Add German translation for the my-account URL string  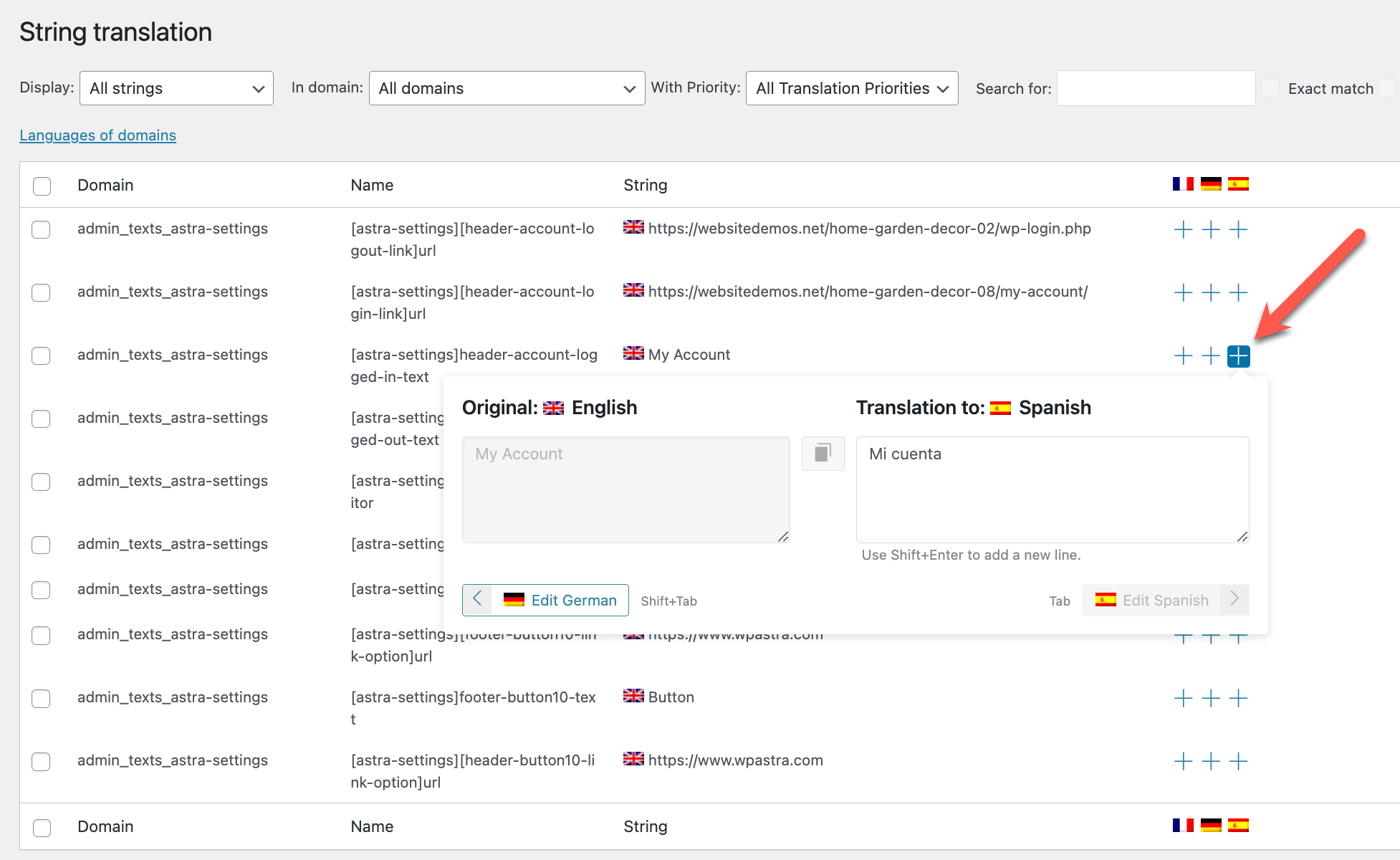tap(1210, 292)
